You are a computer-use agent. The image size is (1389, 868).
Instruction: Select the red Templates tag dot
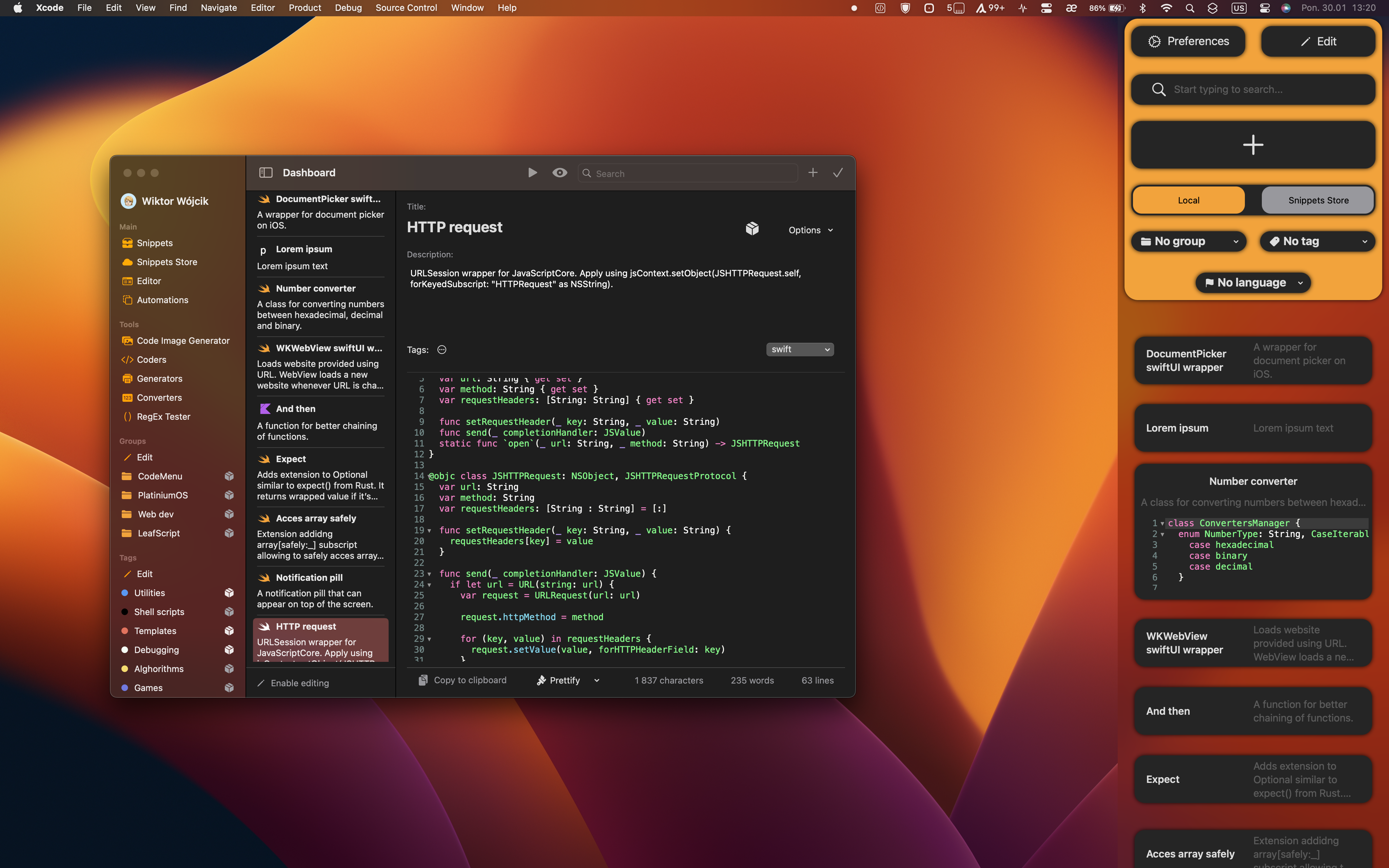(124, 630)
